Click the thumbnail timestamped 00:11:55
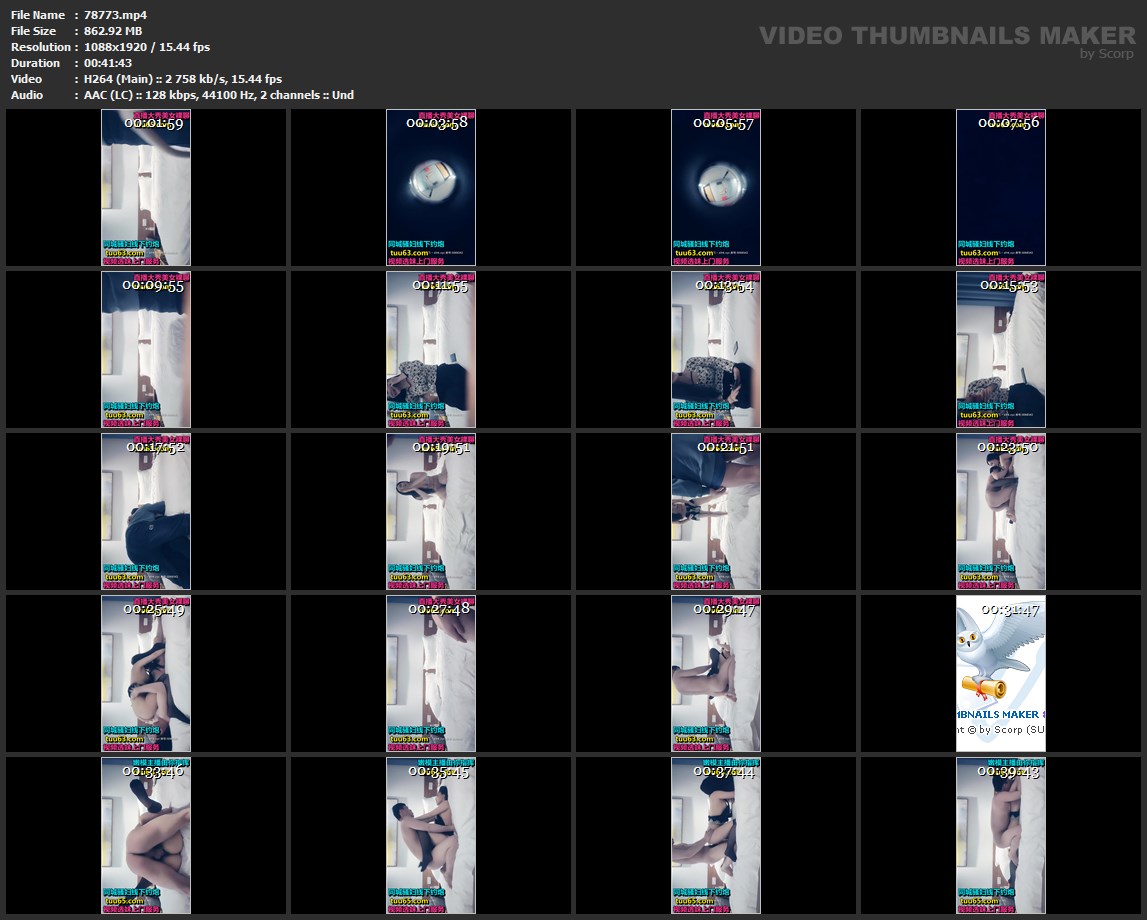This screenshot has height=920, width=1147. point(431,350)
